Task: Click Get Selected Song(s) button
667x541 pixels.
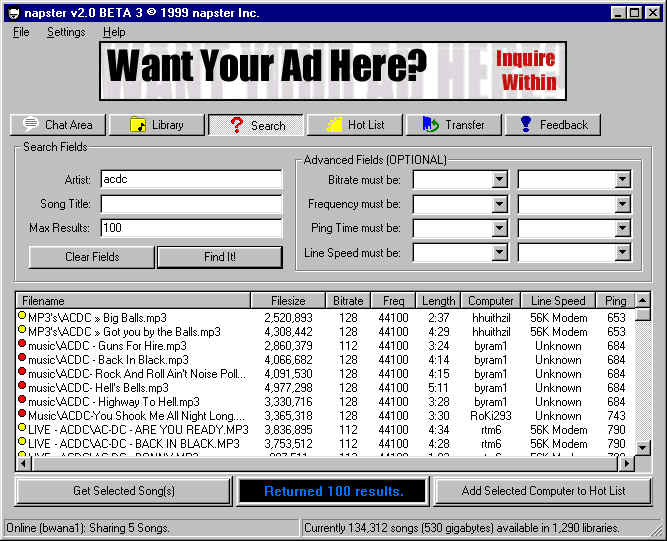Action: (124, 491)
